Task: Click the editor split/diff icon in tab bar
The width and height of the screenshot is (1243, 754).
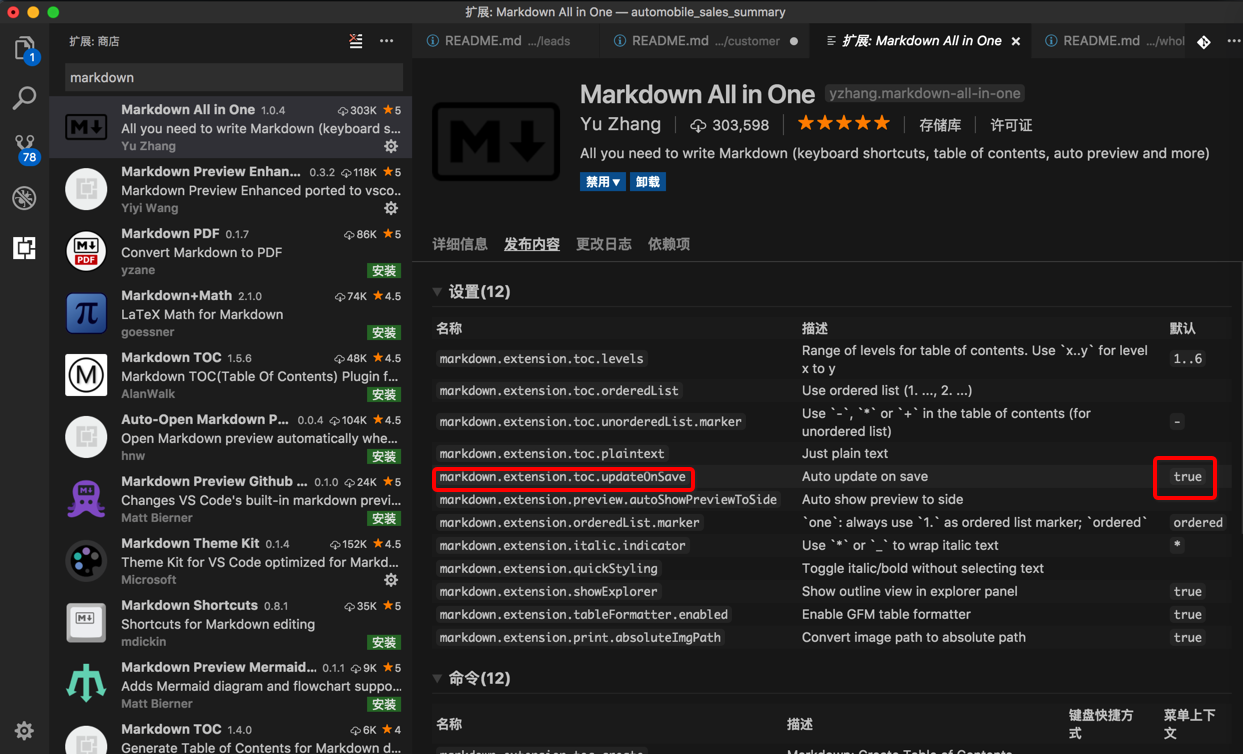Action: (x=1204, y=42)
